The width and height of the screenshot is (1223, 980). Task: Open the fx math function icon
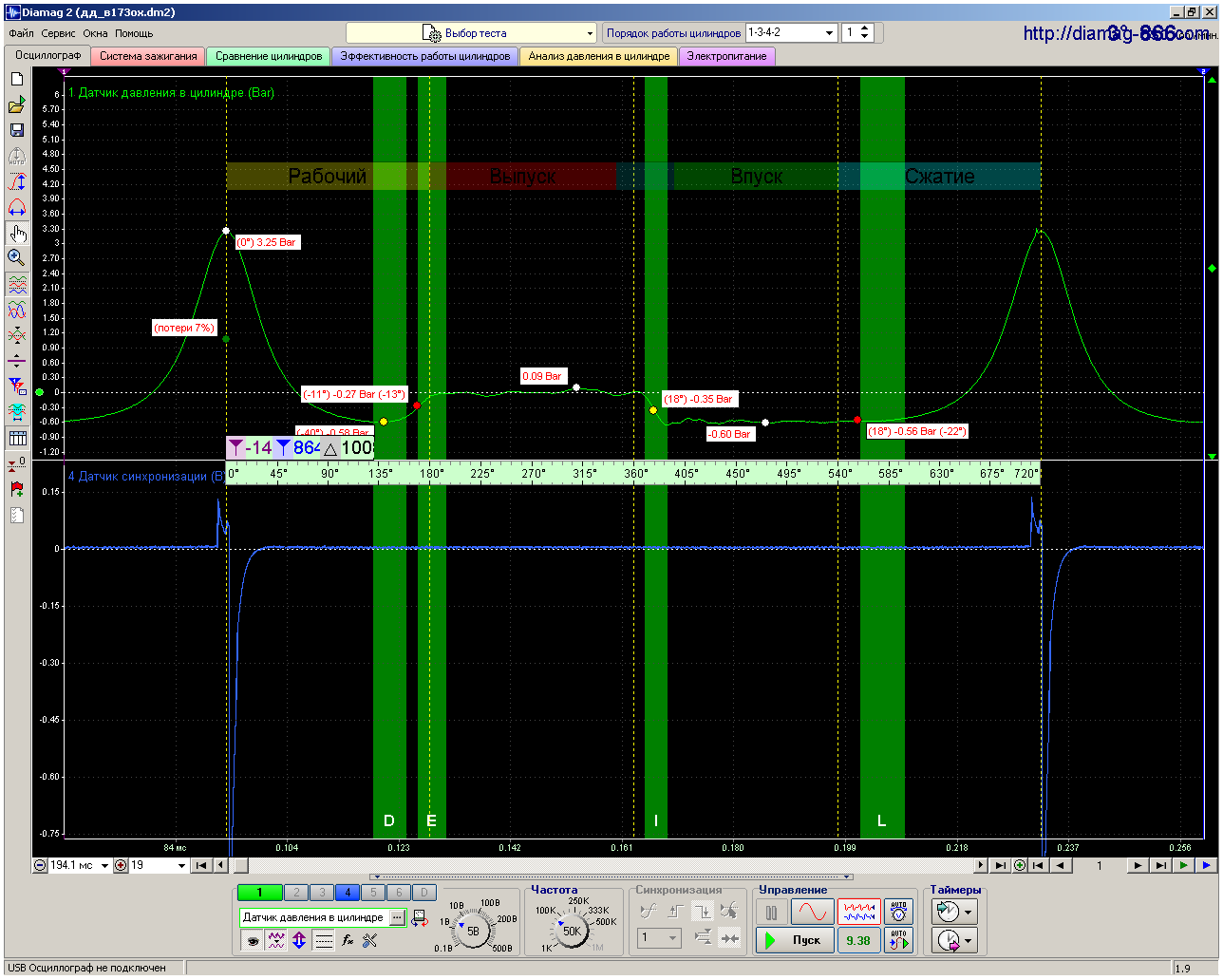(x=348, y=941)
